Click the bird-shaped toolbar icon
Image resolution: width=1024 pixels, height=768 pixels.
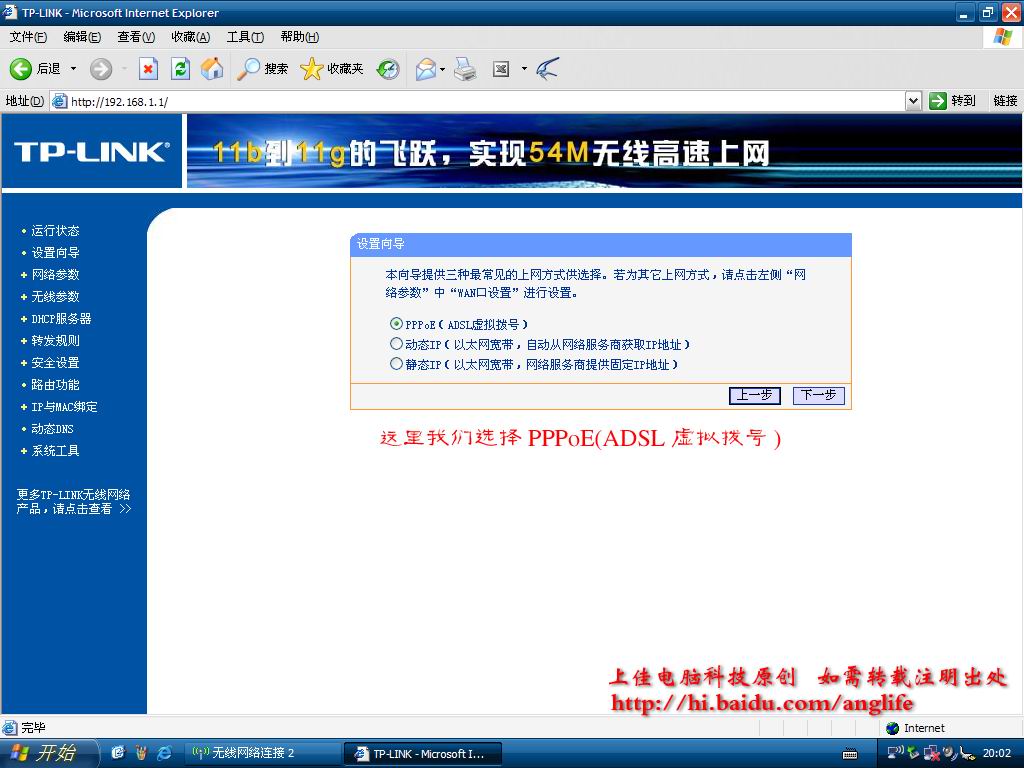(x=547, y=69)
